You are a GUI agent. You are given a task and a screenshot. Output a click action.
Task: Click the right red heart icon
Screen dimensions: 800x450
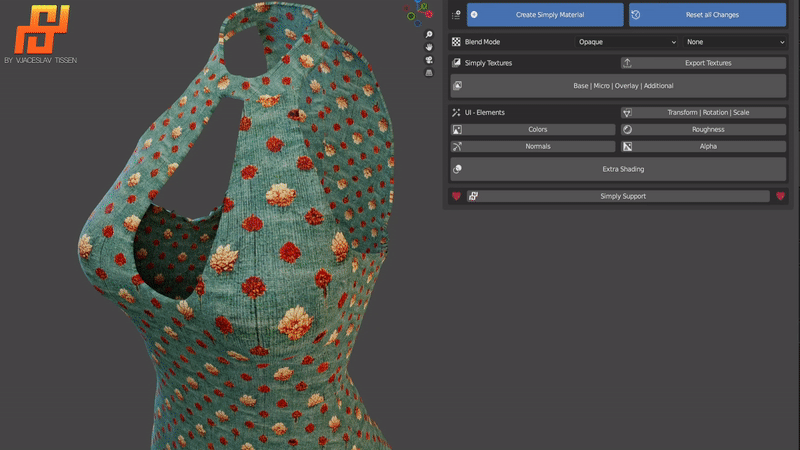pos(780,196)
